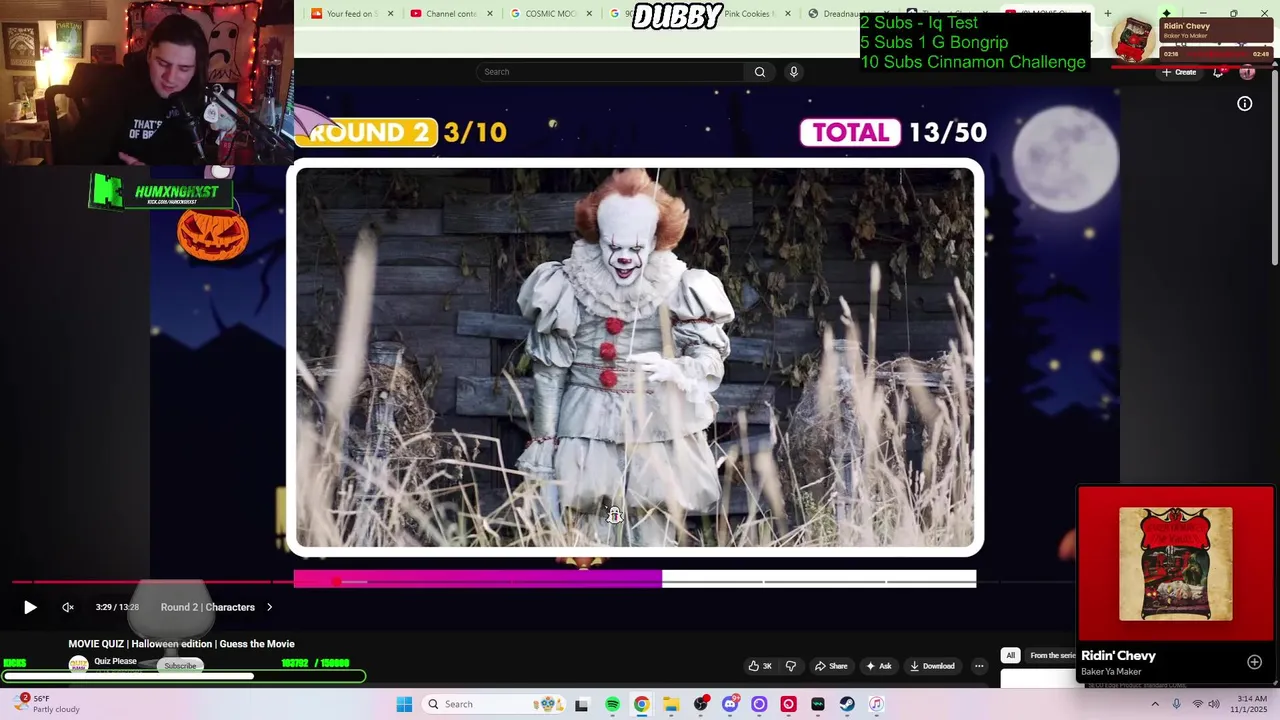The image size is (1280, 720).
Task: Play the YouTube video
Action: [x=30, y=607]
